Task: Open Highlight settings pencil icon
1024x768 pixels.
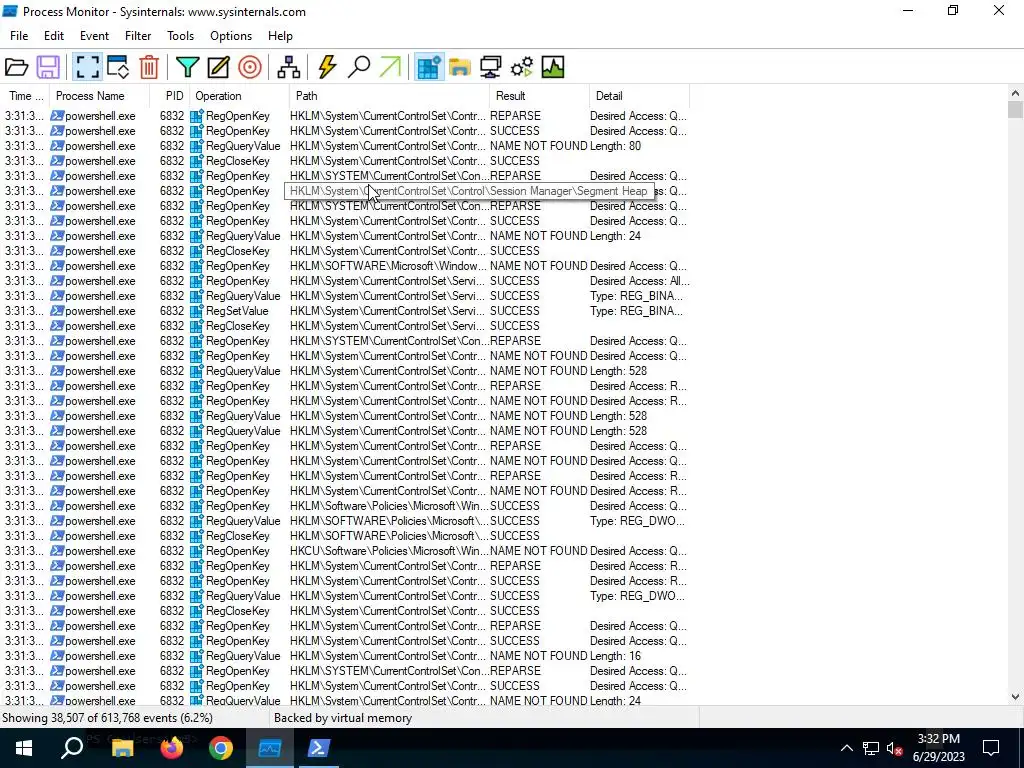Action: pos(218,67)
